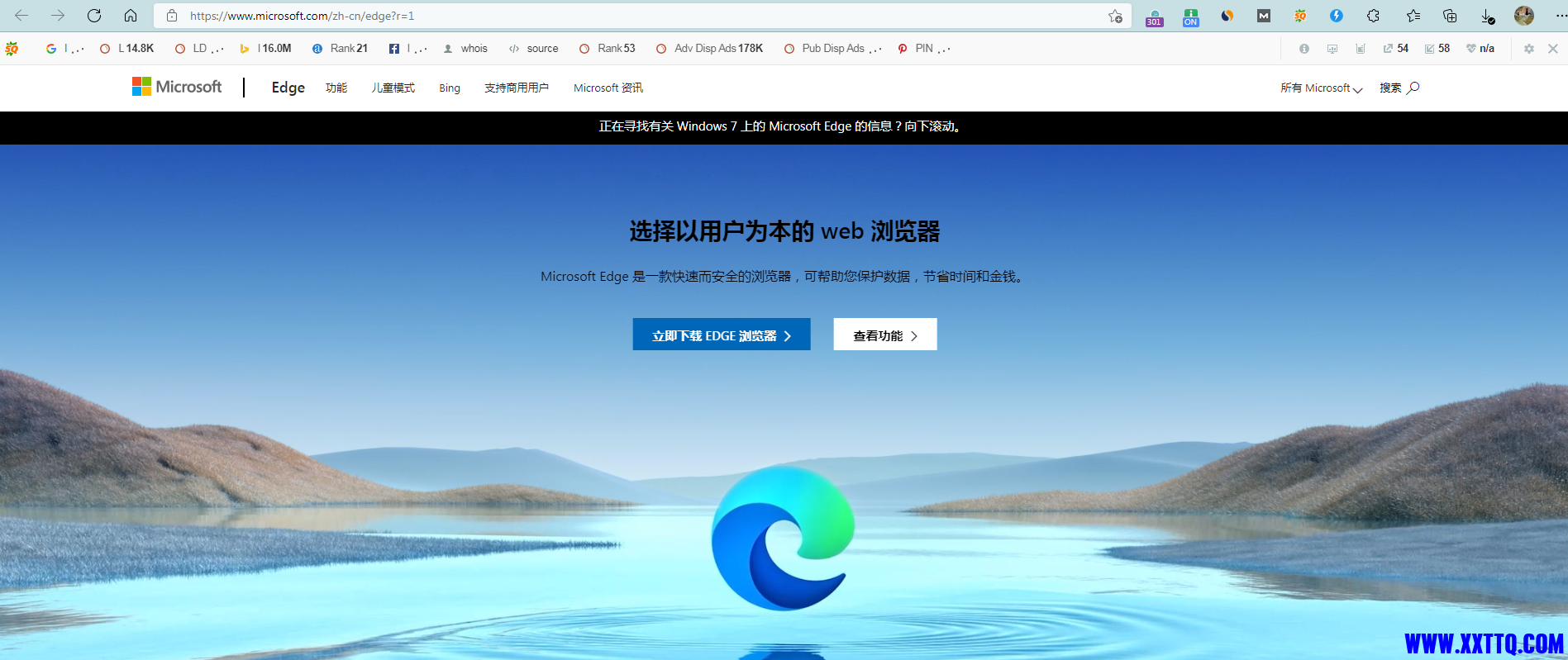This screenshot has width=1568, height=660.
Task: Open the SimilarWeb extension
Action: (1227, 16)
